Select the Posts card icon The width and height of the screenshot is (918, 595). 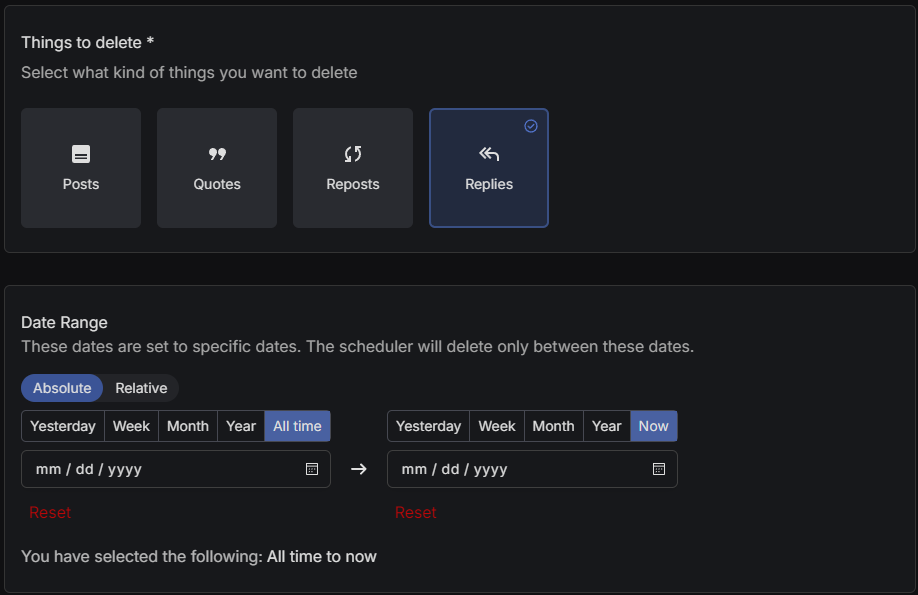81,154
